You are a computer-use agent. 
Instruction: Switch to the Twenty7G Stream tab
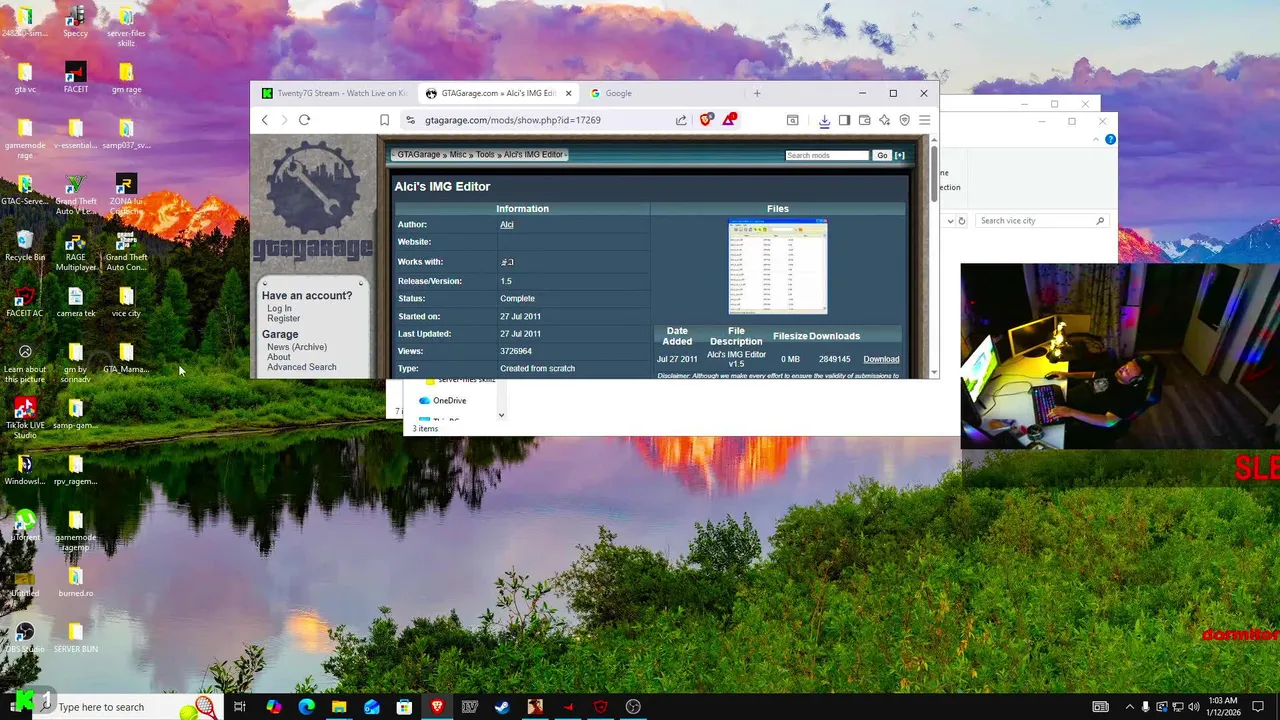[334, 93]
